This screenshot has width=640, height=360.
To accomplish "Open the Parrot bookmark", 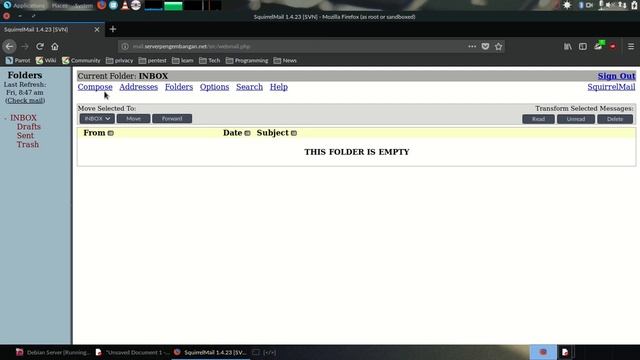I will 18,60.
